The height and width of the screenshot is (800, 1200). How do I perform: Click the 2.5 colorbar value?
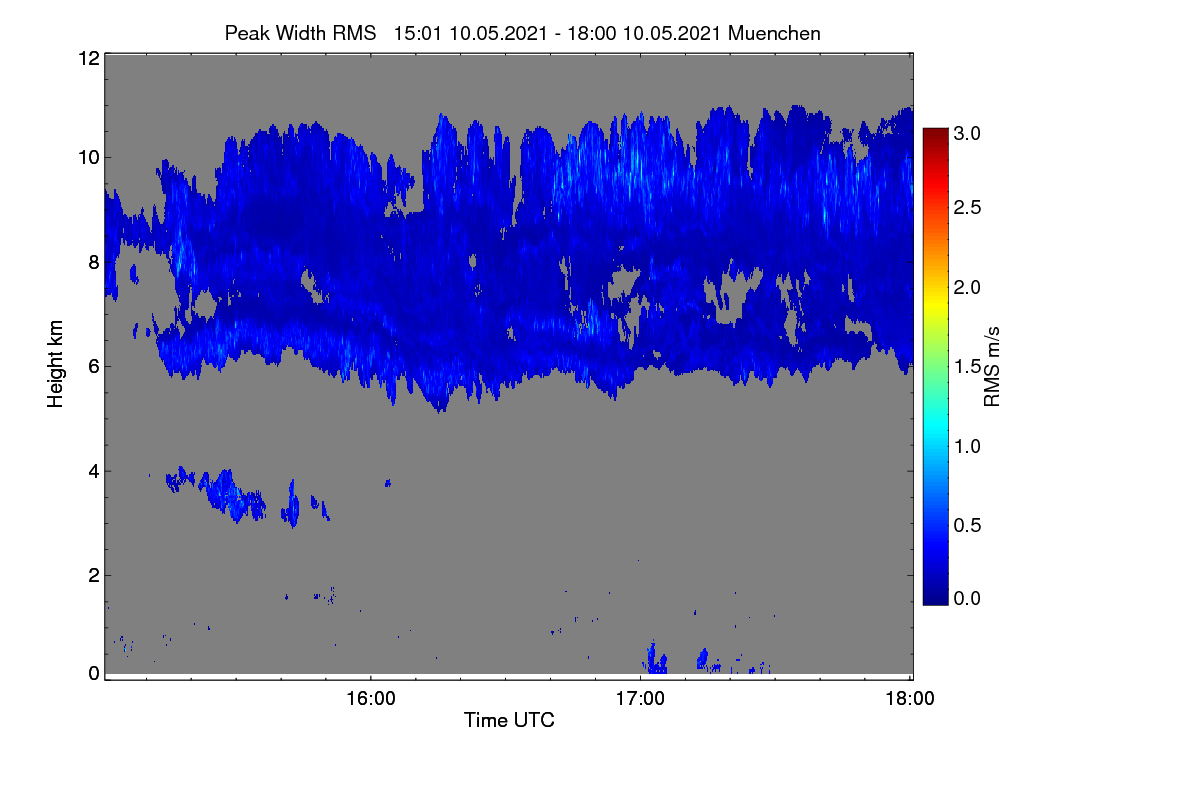click(x=968, y=207)
